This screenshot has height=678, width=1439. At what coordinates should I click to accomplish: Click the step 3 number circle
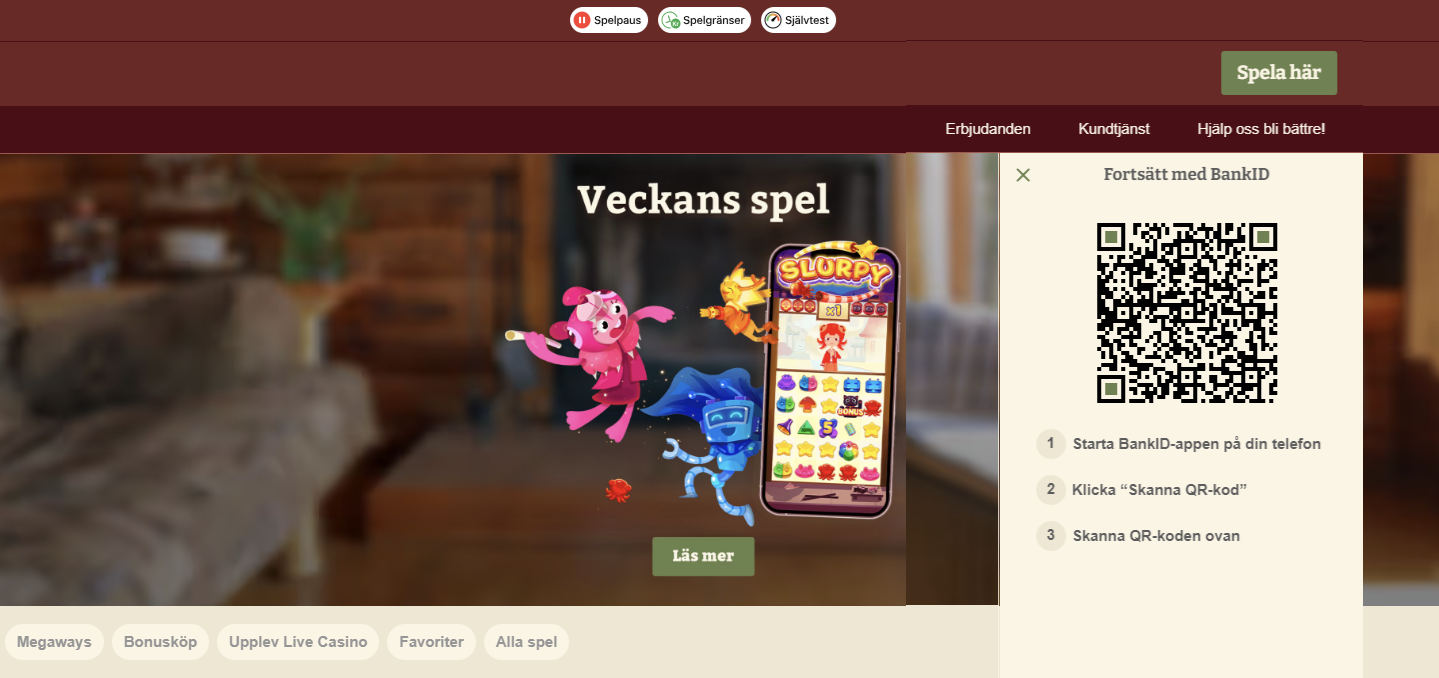(1050, 535)
